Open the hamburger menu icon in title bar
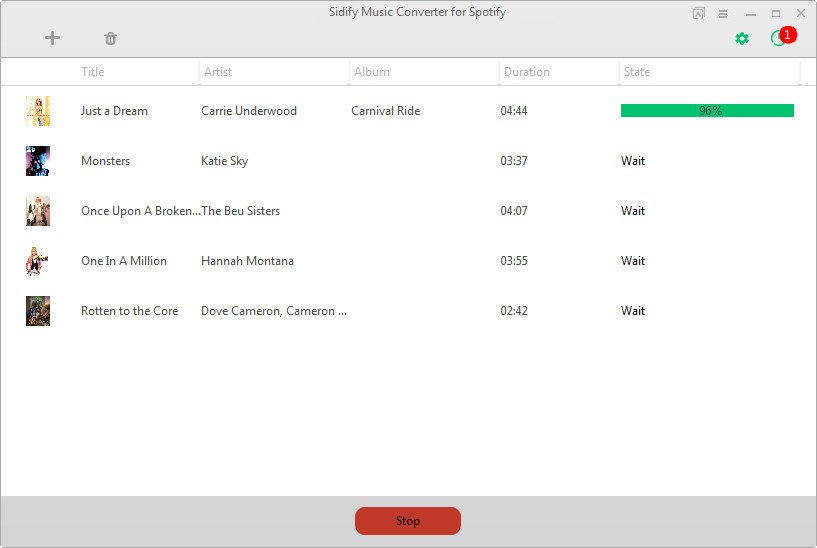817x548 pixels. [723, 14]
